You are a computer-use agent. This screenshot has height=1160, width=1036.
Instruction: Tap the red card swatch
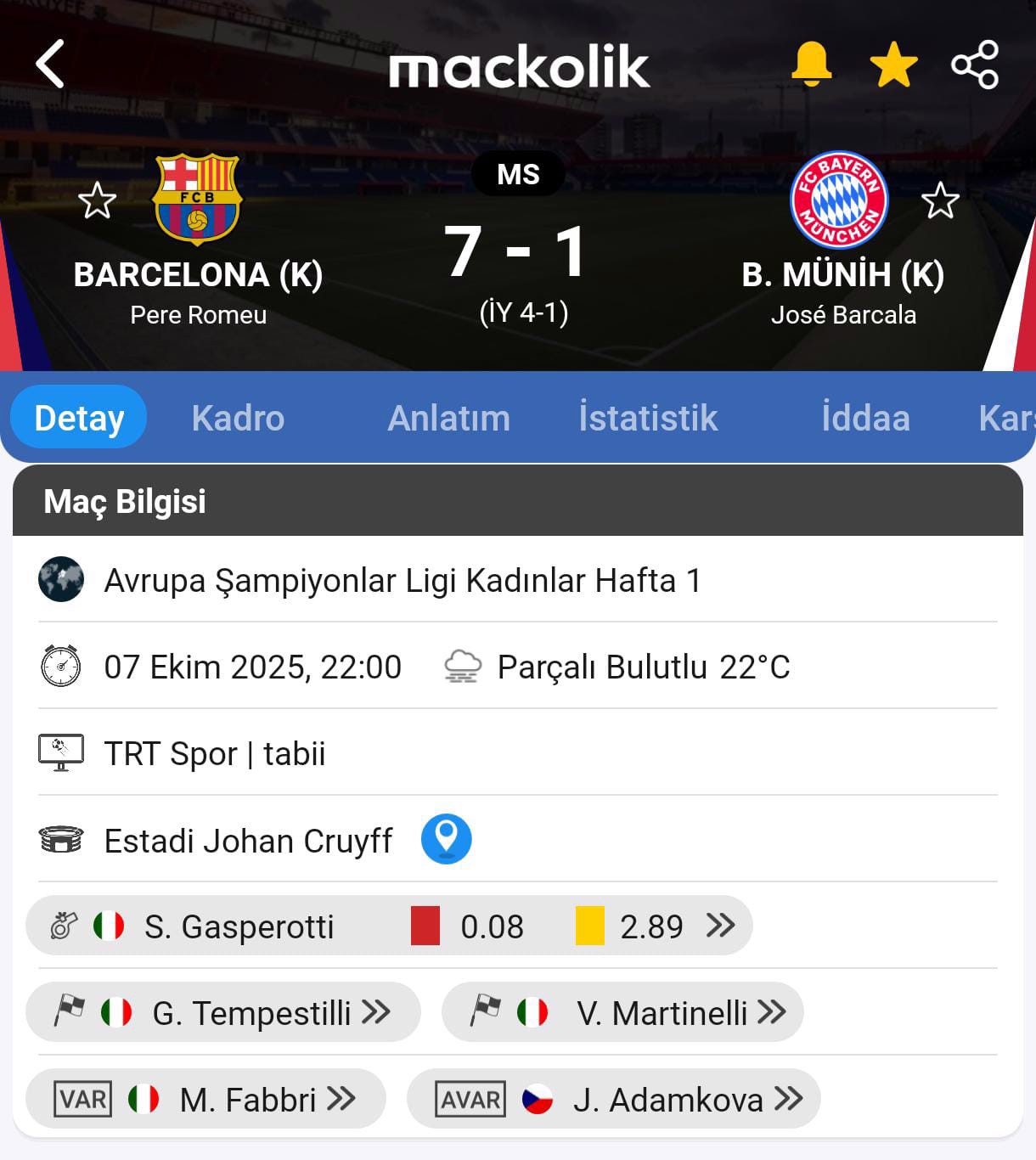[425, 926]
